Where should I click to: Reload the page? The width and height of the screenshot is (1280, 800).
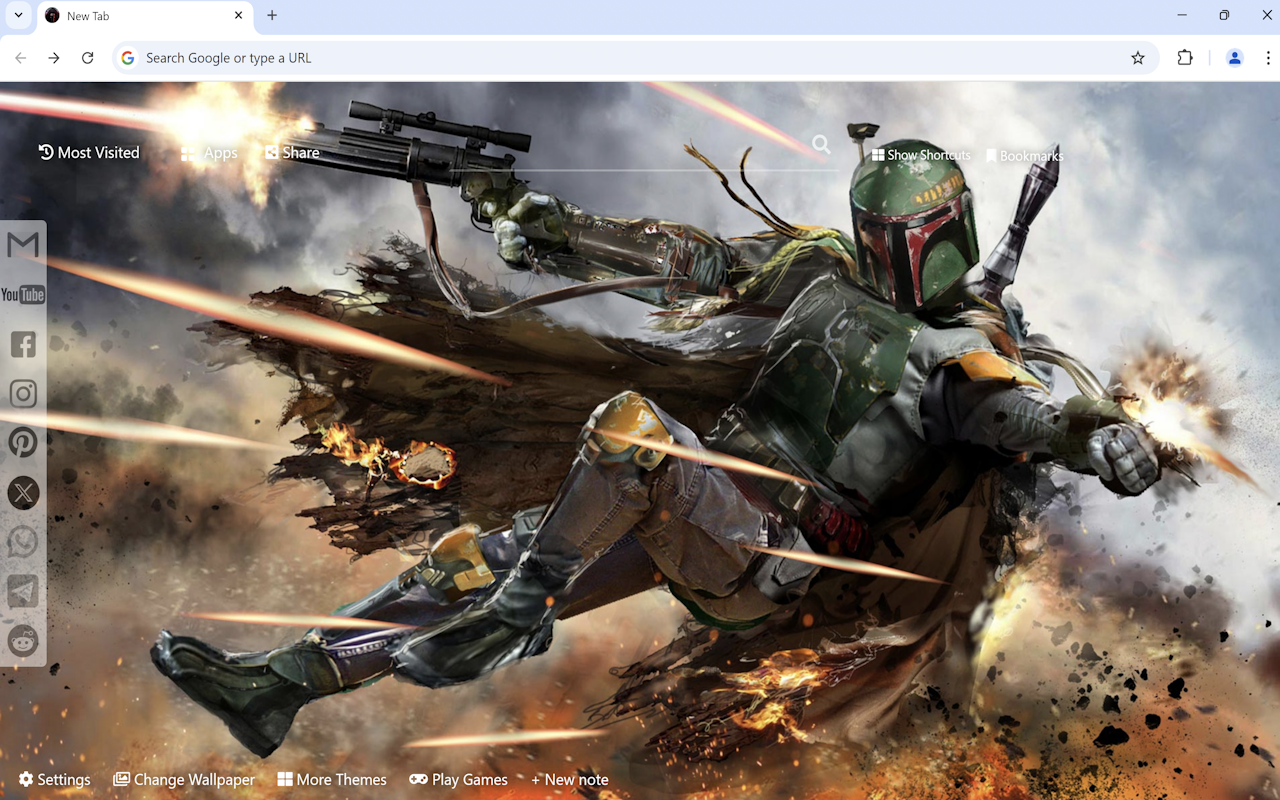pyautogui.click(x=87, y=58)
